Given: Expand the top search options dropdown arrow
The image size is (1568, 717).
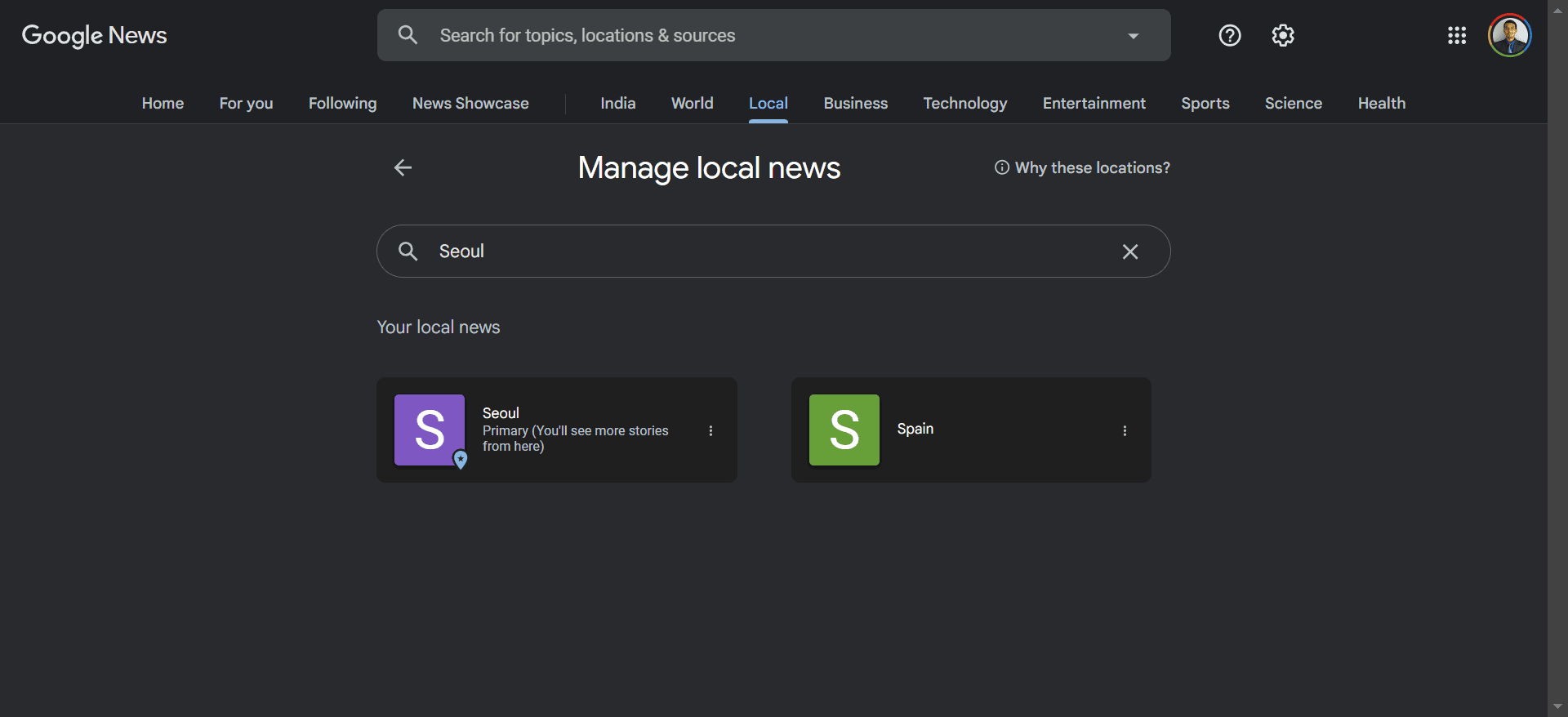Looking at the screenshot, I should (1133, 36).
